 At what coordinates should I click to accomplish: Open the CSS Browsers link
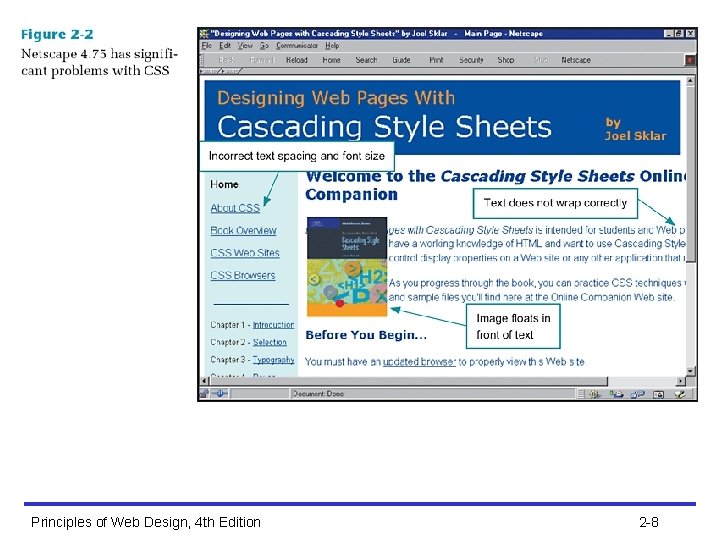243,276
